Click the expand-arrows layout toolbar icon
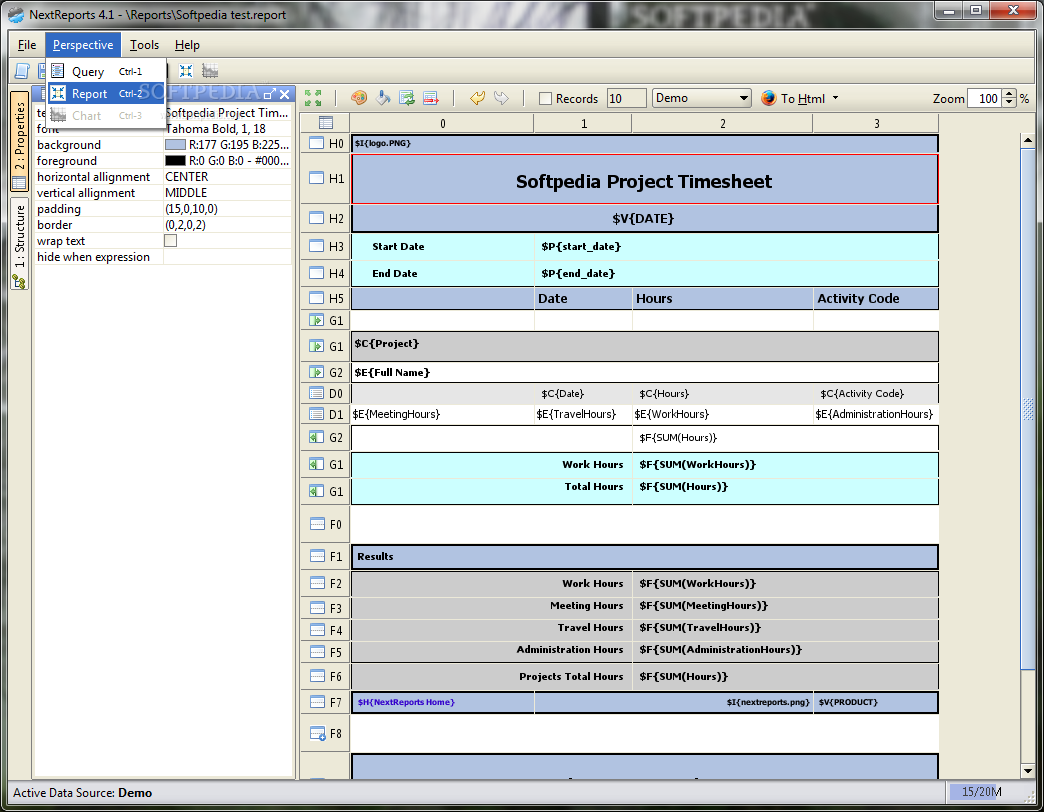 pos(313,98)
